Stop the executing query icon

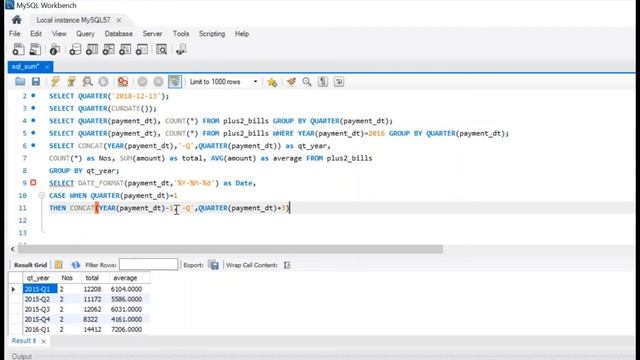coord(103,82)
